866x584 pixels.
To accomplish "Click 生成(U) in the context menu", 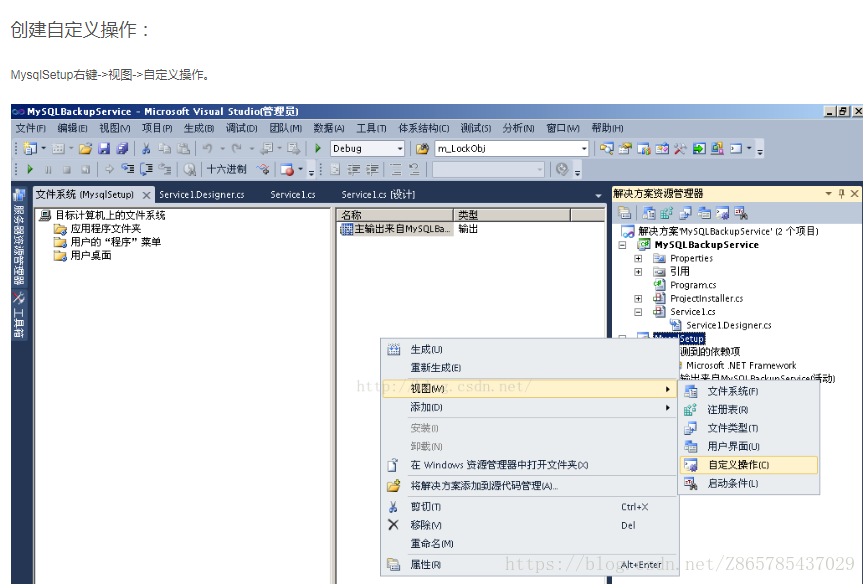I will [x=530, y=350].
